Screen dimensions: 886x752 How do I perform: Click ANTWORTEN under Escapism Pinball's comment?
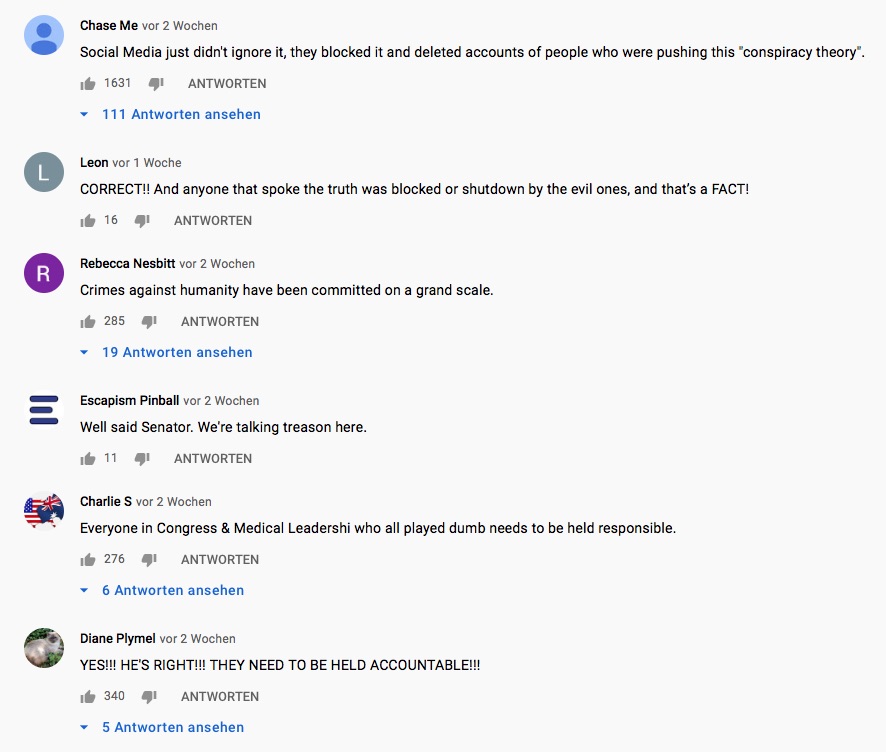tap(213, 459)
